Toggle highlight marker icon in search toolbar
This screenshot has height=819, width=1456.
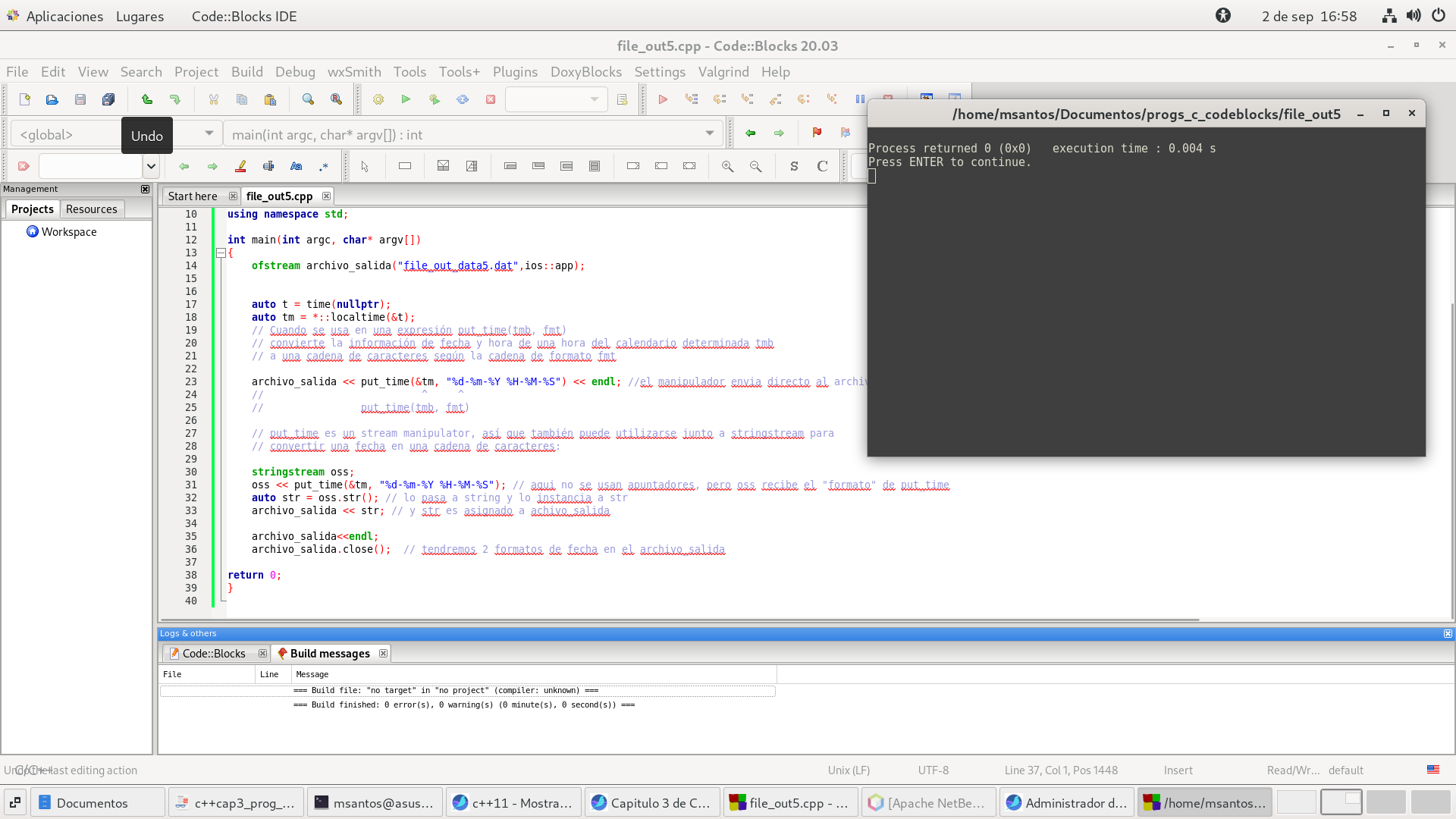tap(241, 166)
